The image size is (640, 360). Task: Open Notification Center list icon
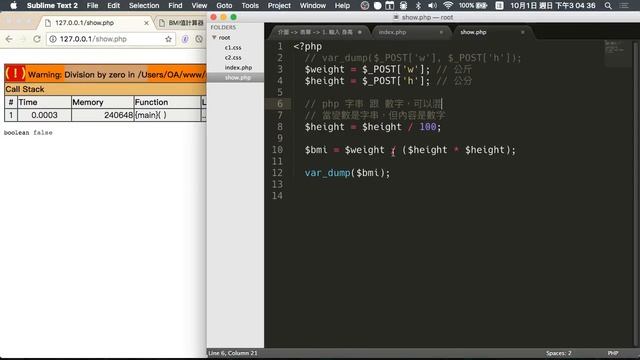[x=624, y=5]
